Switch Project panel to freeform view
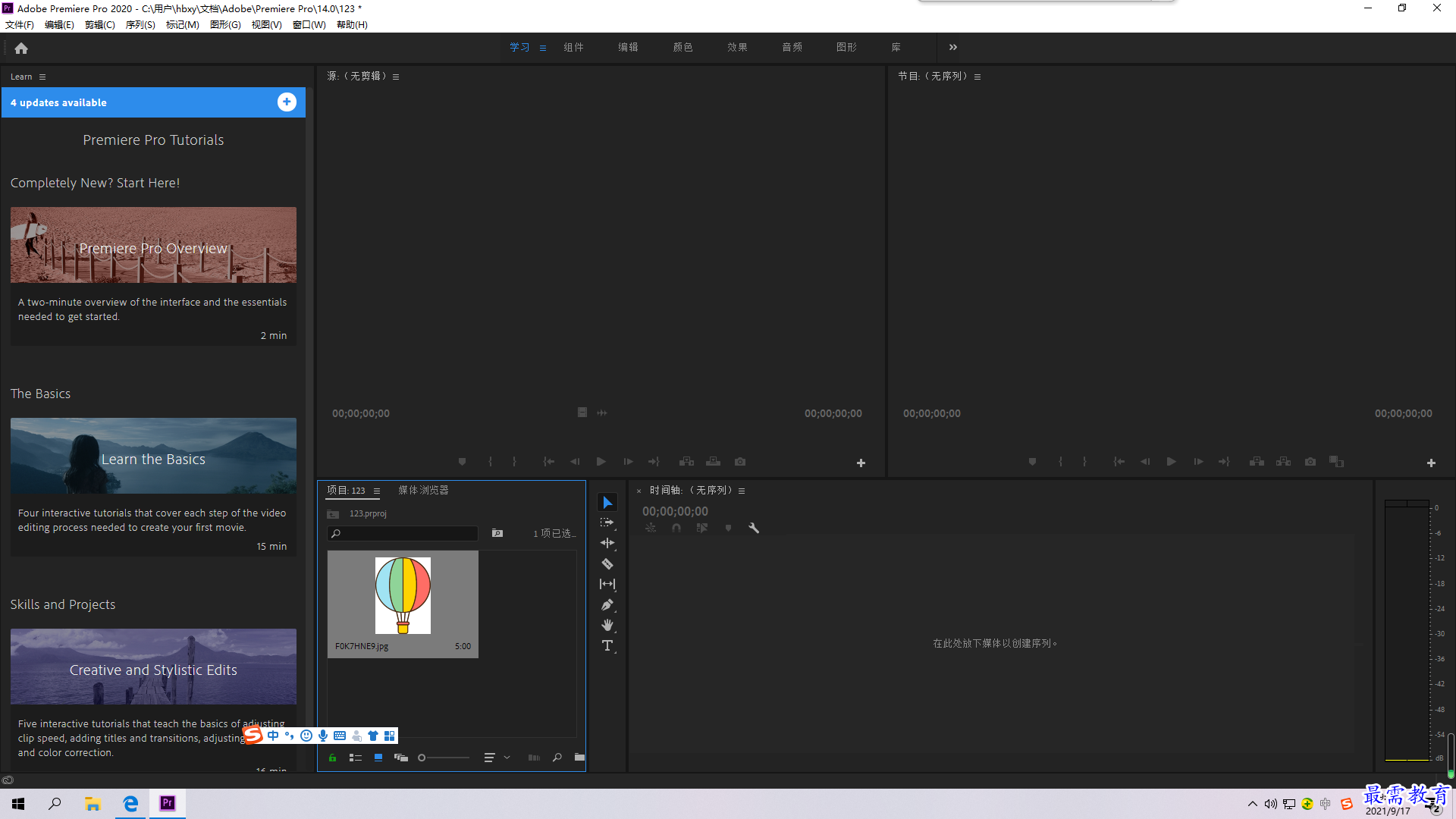 [401, 758]
